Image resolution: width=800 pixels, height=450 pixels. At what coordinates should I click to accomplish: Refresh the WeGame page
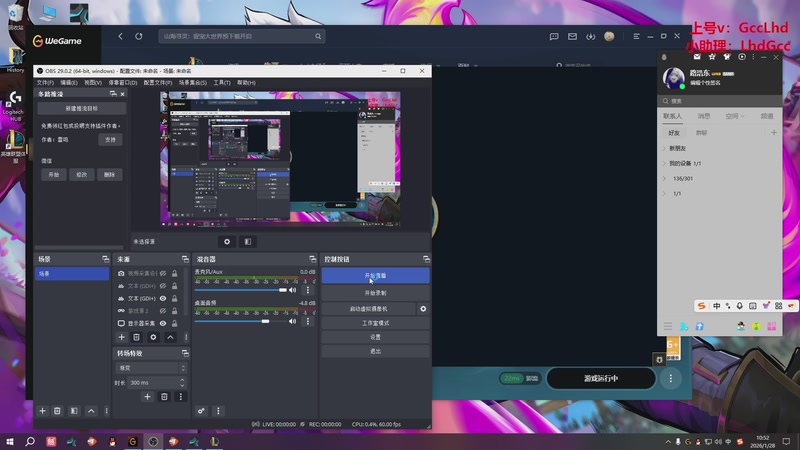click(x=139, y=36)
